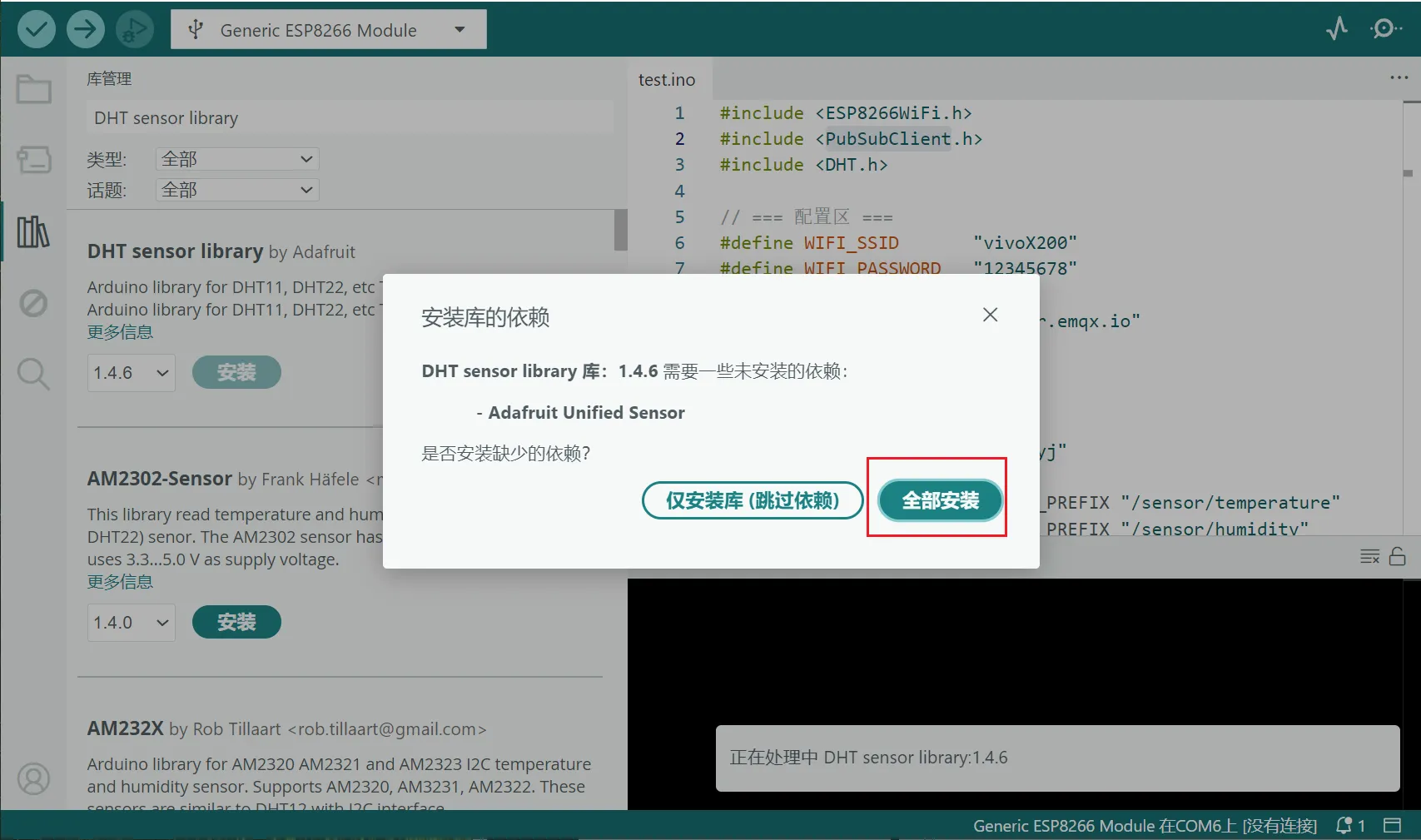Image resolution: width=1421 pixels, height=840 pixels.
Task: Click the DHT sensor library title
Action: (x=175, y=251)
